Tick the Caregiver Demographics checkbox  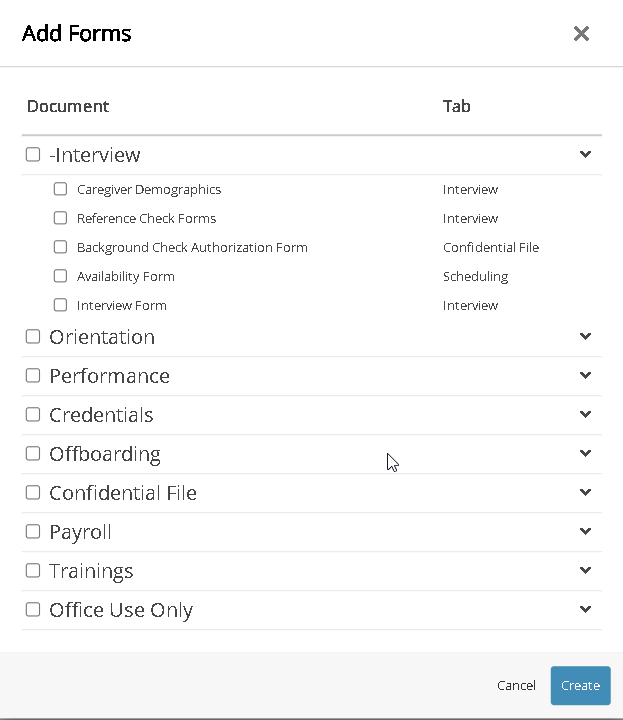61,189
